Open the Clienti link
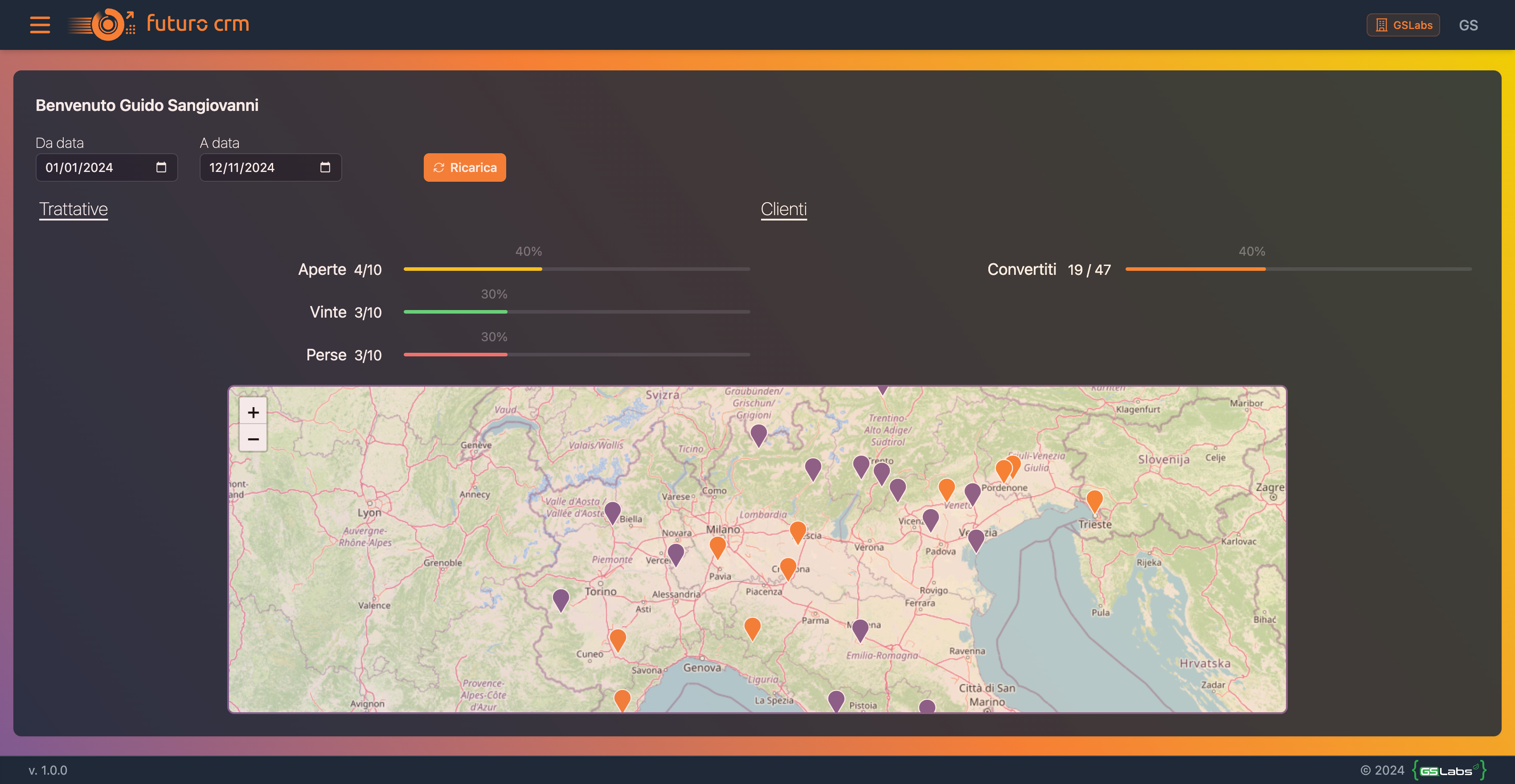The image size is (1515, 784). click(783, 209)
